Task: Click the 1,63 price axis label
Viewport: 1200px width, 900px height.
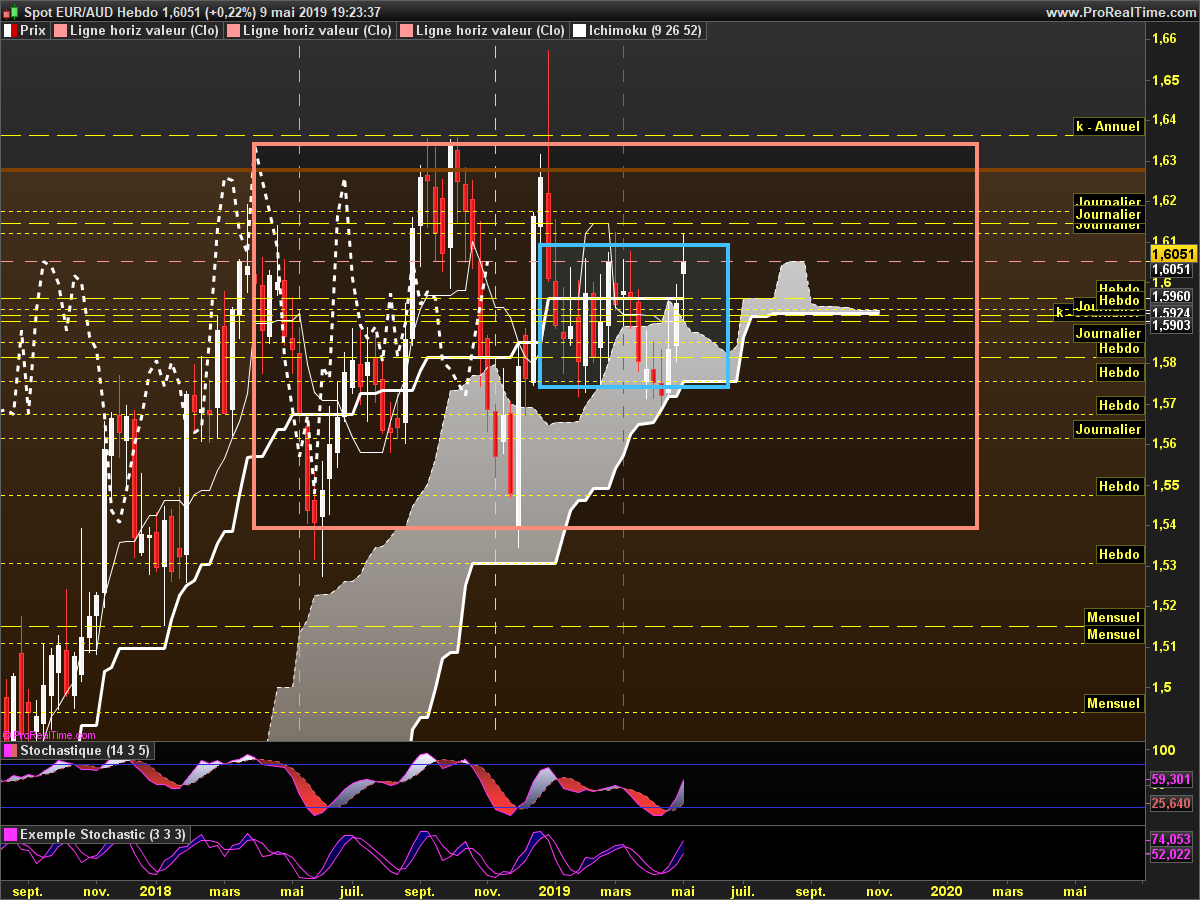Action: pyautogui.click(x=1163, y=160)
